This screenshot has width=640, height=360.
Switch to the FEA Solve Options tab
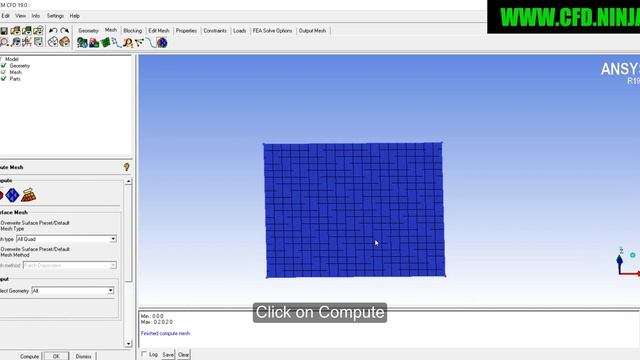click(x=272, y=31)
